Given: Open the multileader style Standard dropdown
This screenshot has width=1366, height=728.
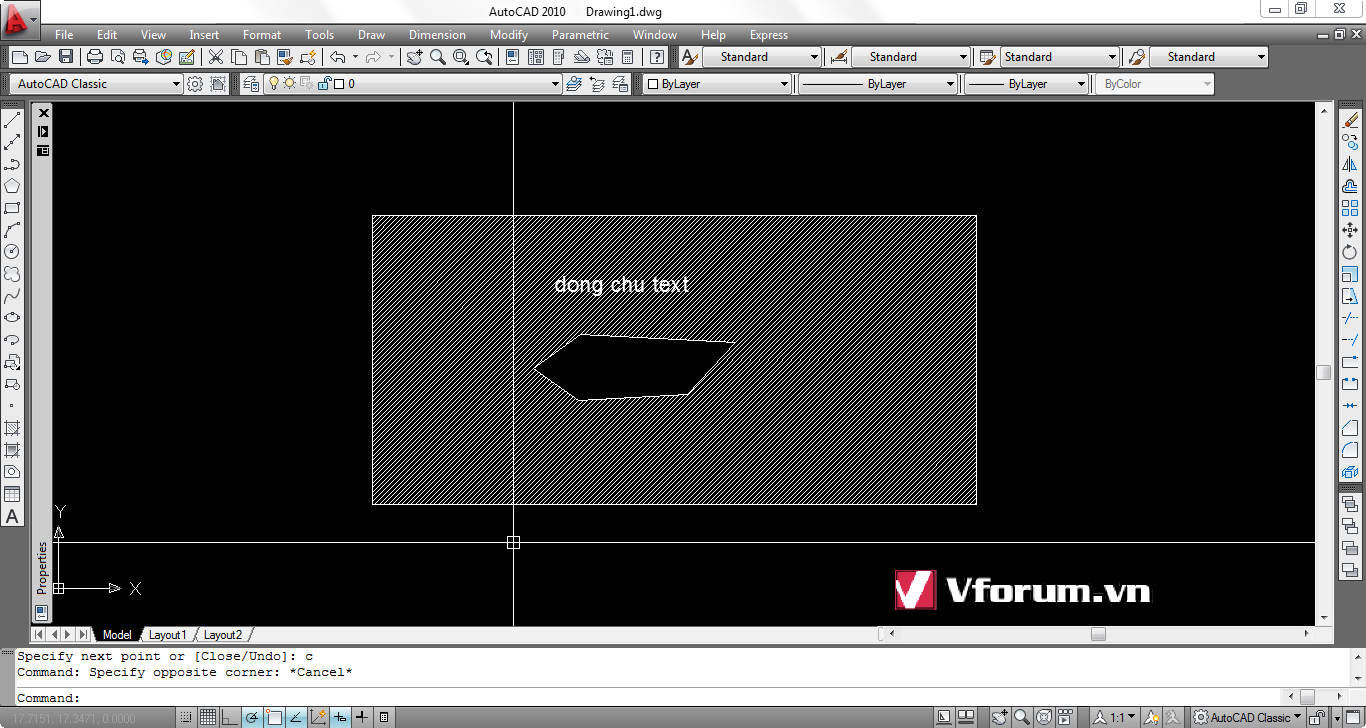Looking at the screenshot, I should tap(1208, 57).
